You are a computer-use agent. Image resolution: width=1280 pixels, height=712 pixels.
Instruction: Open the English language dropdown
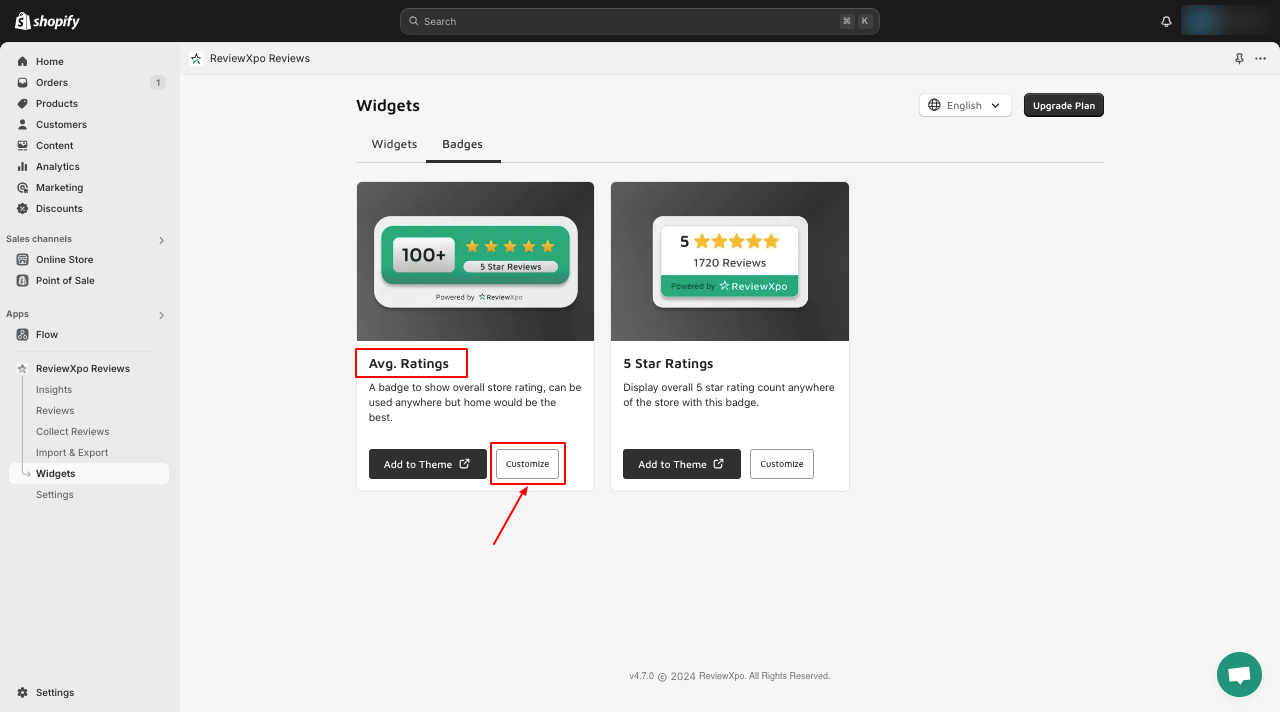point(965,105)
